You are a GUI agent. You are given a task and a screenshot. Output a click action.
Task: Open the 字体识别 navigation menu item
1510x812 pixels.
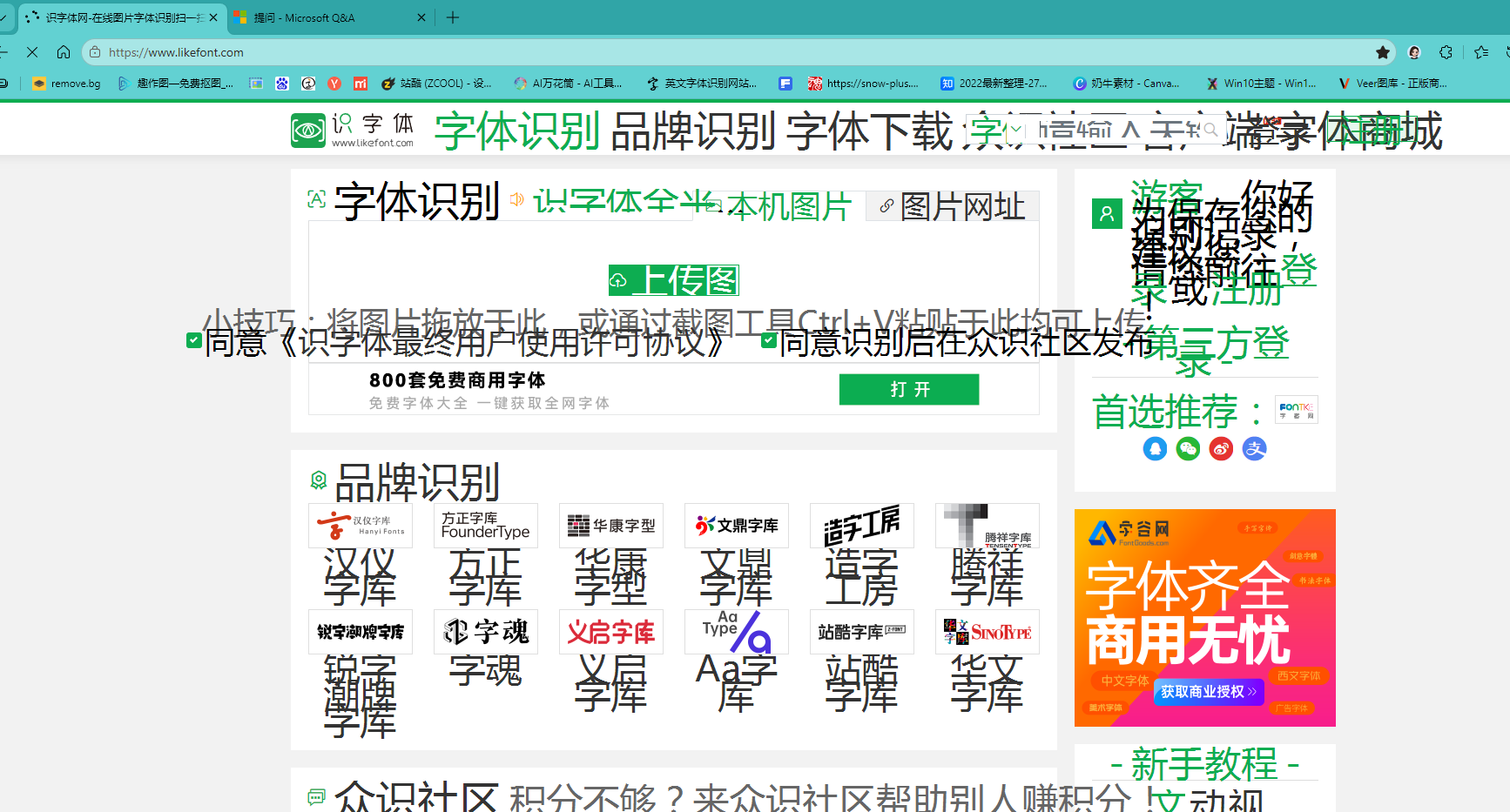517,131
